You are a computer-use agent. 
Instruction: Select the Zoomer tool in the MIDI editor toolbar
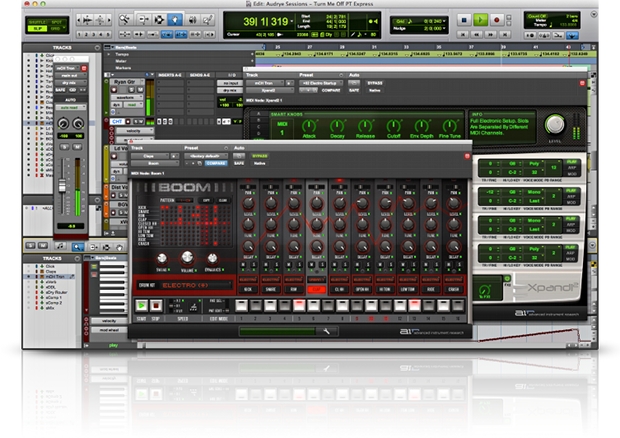78,247
